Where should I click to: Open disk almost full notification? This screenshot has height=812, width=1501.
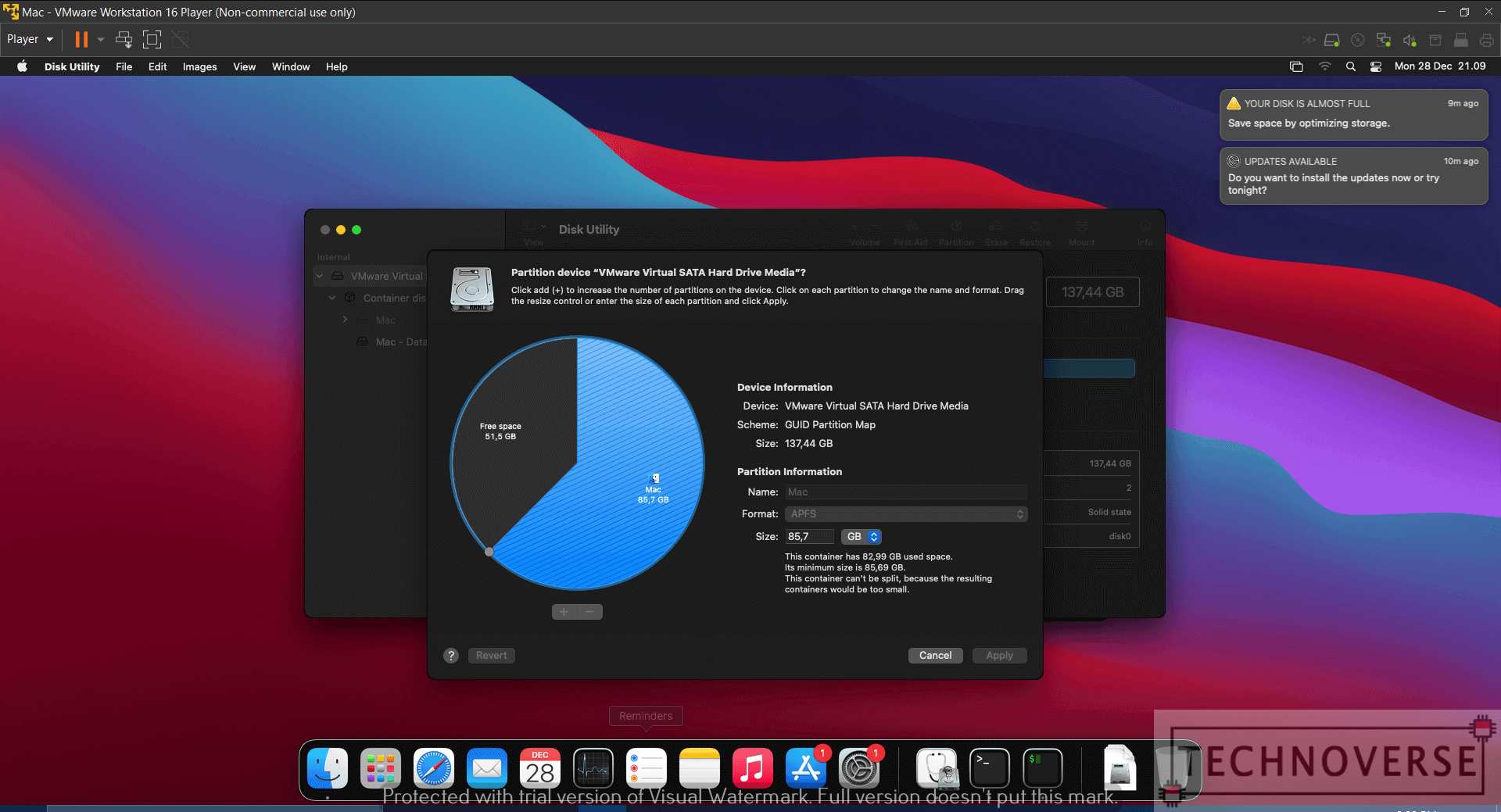click(x=1353, y=114)
